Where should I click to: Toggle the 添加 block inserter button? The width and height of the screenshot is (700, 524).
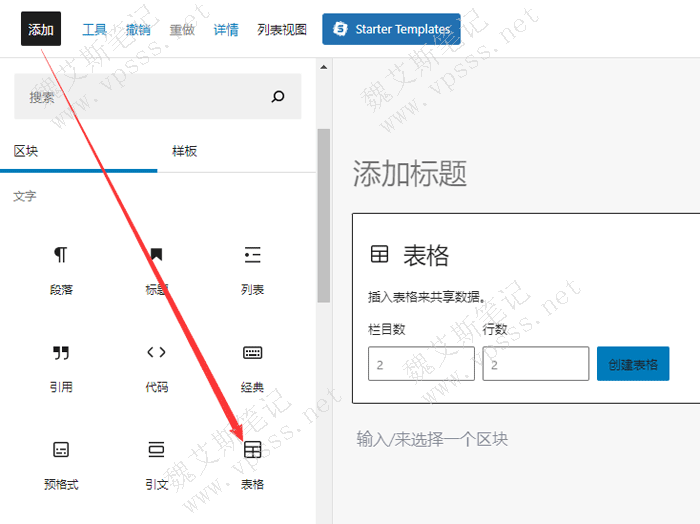[x=41, y=29]
